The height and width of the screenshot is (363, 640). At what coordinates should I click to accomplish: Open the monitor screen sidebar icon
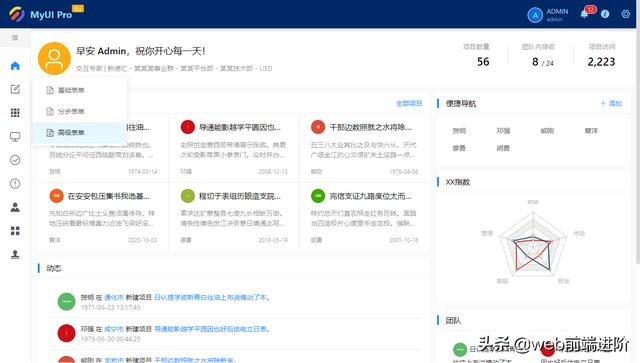pyautogui.click(x=15, y=137)
